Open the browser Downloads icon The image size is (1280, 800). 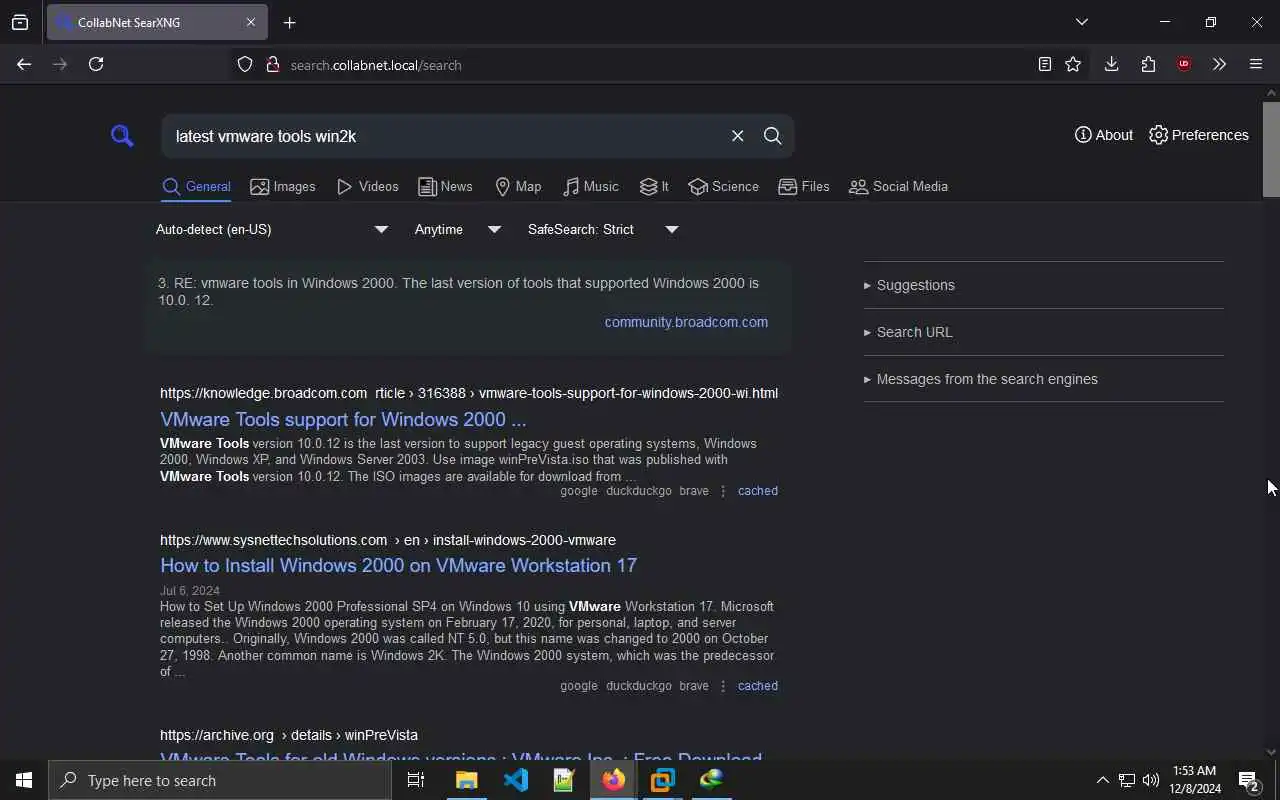(x=1111, y=64)
